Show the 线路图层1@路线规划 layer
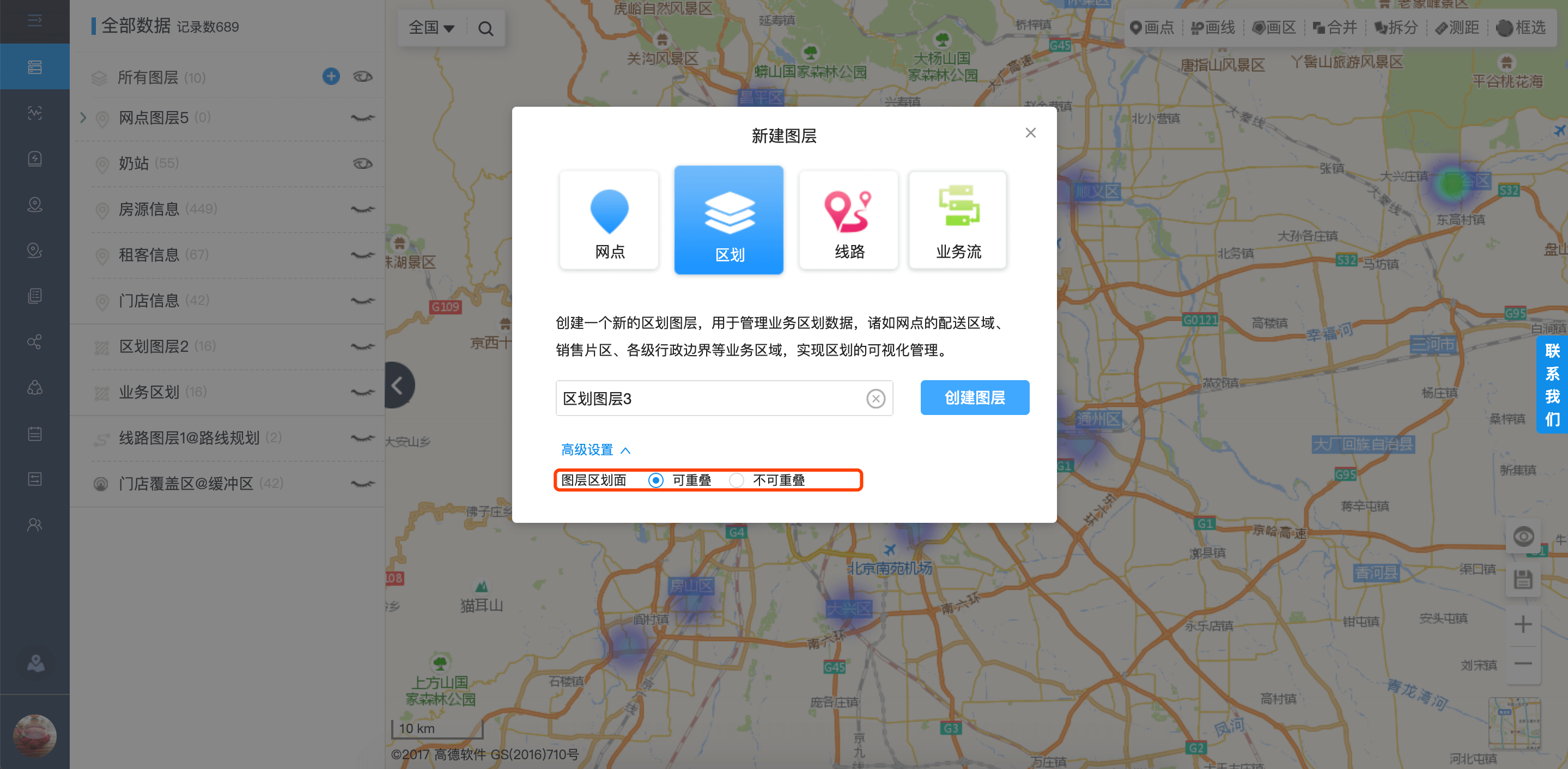Viewport: 1568px width, 769px height. click(363, 438)
